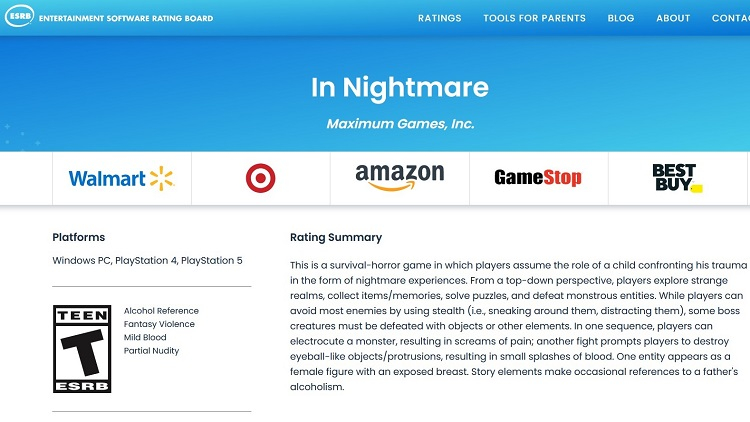750x422 pixels.
Task: Click the Partial Nudity descriptor
Action: point(153,350)
